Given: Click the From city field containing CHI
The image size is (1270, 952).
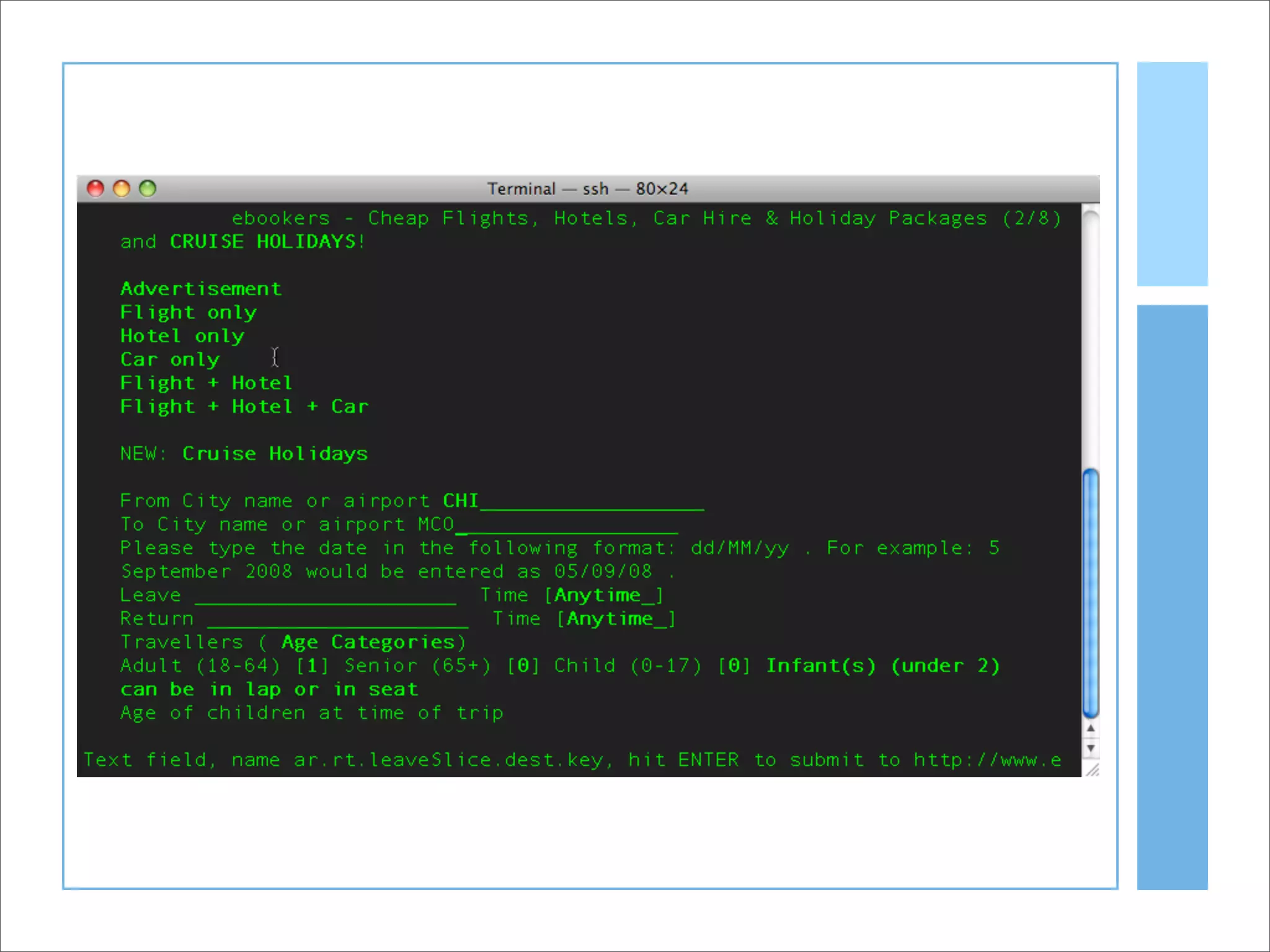Looking at the screenshot, I should click(574, 501).
